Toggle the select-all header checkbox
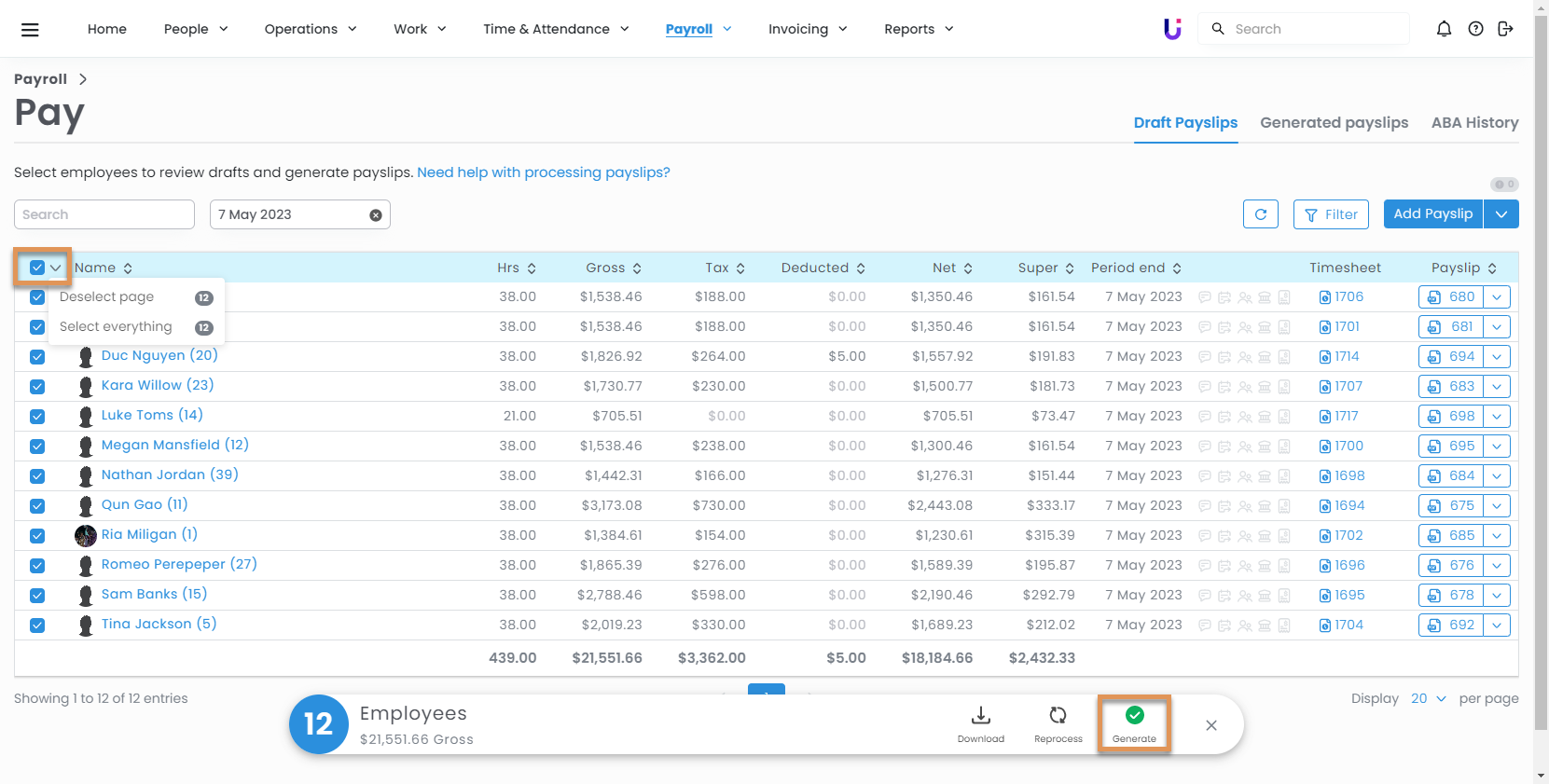This screenshot has width=1549, height=784. pyautogui.click(x=37, y=268)
